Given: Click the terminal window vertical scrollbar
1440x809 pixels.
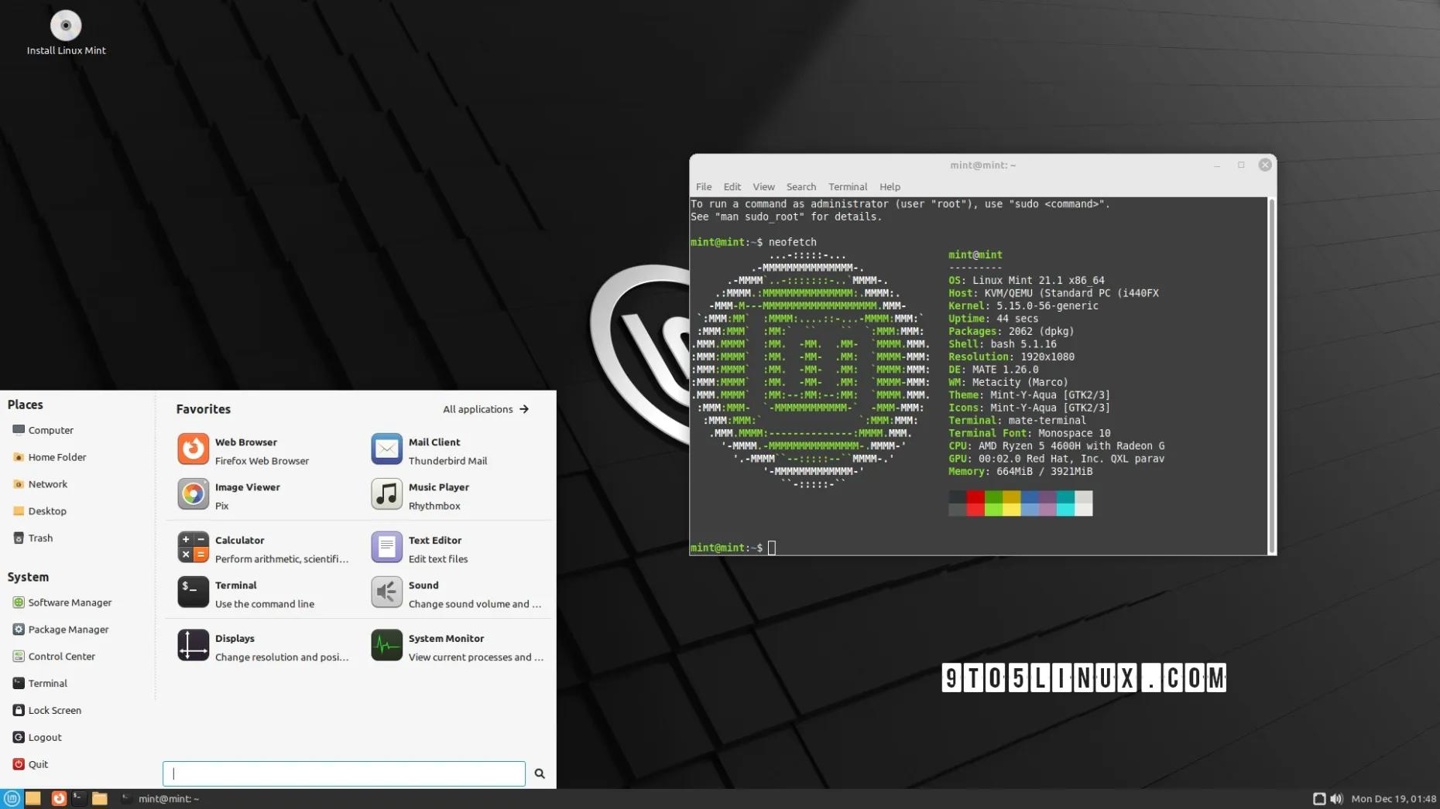Looking at the screenshot, I should coord(1272,375).
